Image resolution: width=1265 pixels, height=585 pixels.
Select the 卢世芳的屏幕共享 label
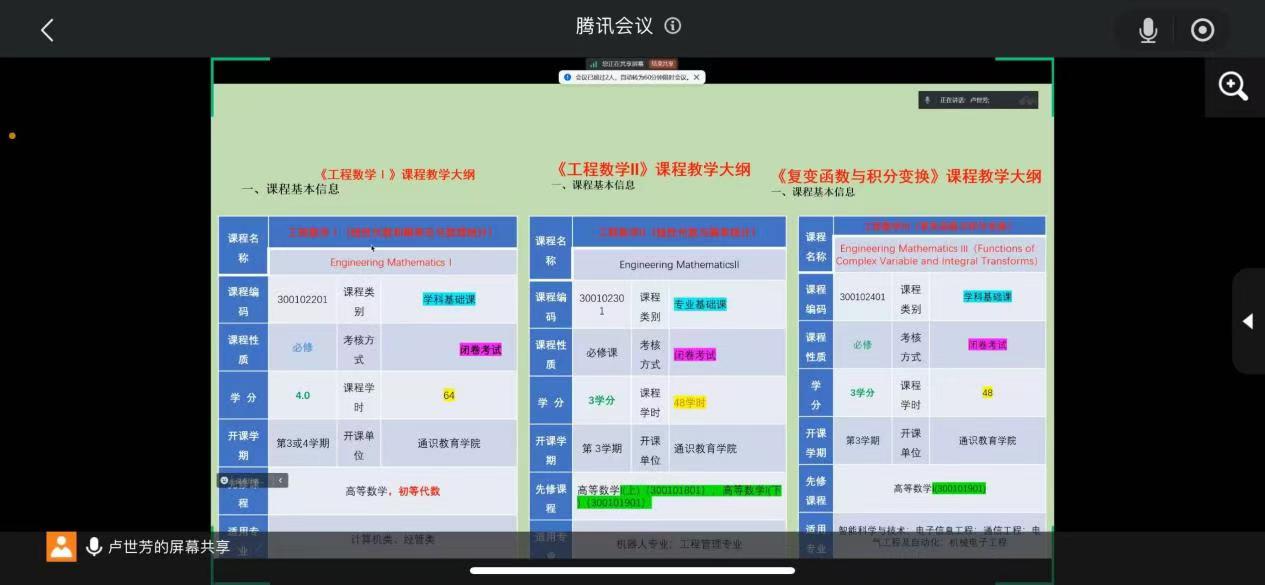tap(169, 547)
